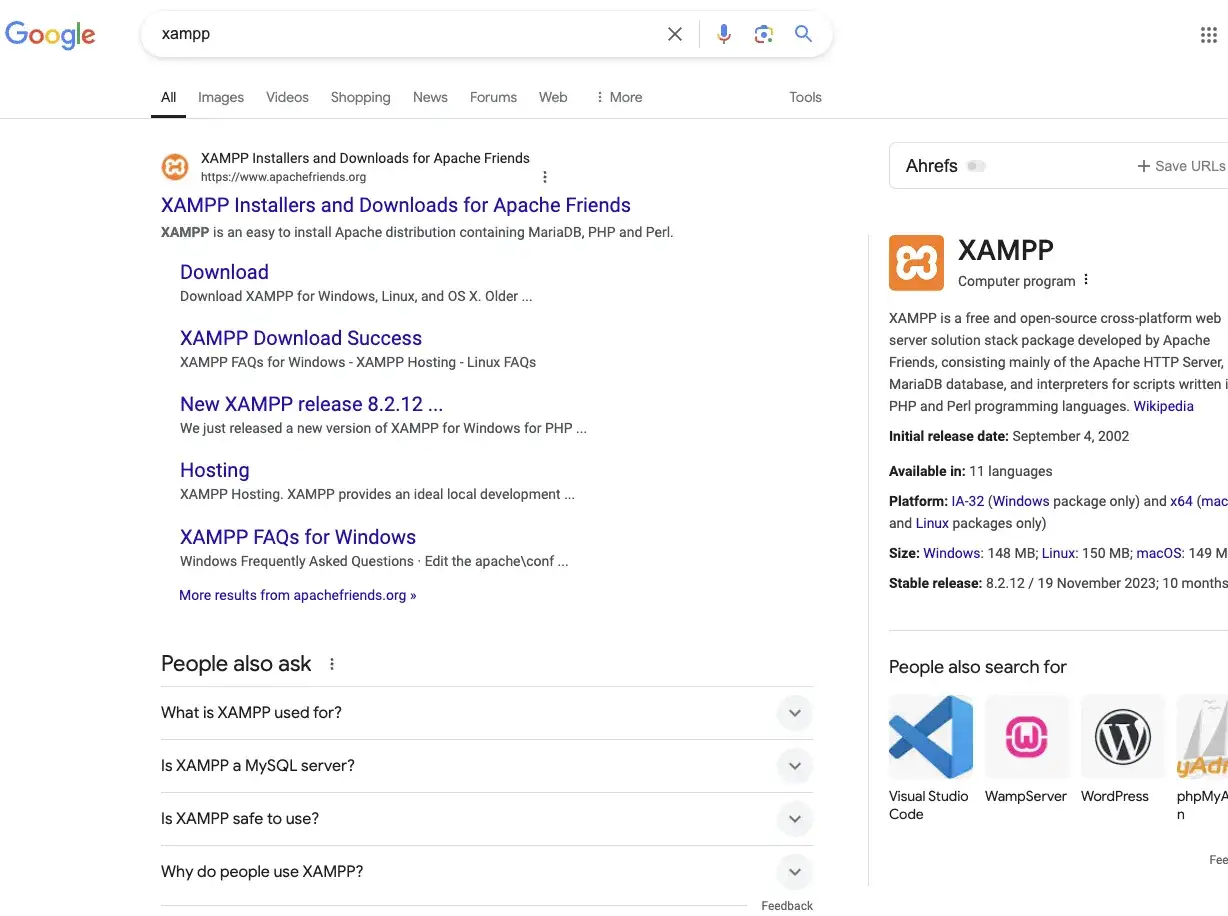
Task: Click 'More results from apachefriends.org'
Action: (297, 595)
